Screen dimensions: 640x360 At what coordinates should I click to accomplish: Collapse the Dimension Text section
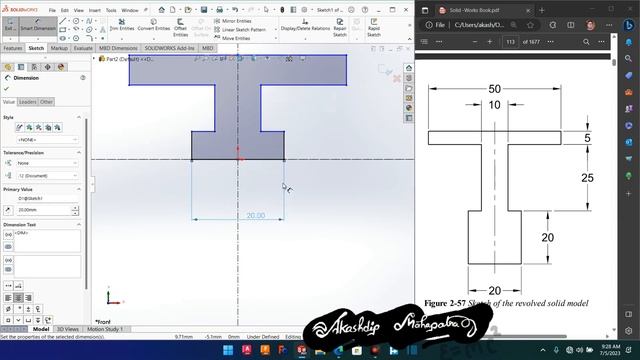(79, 224)
